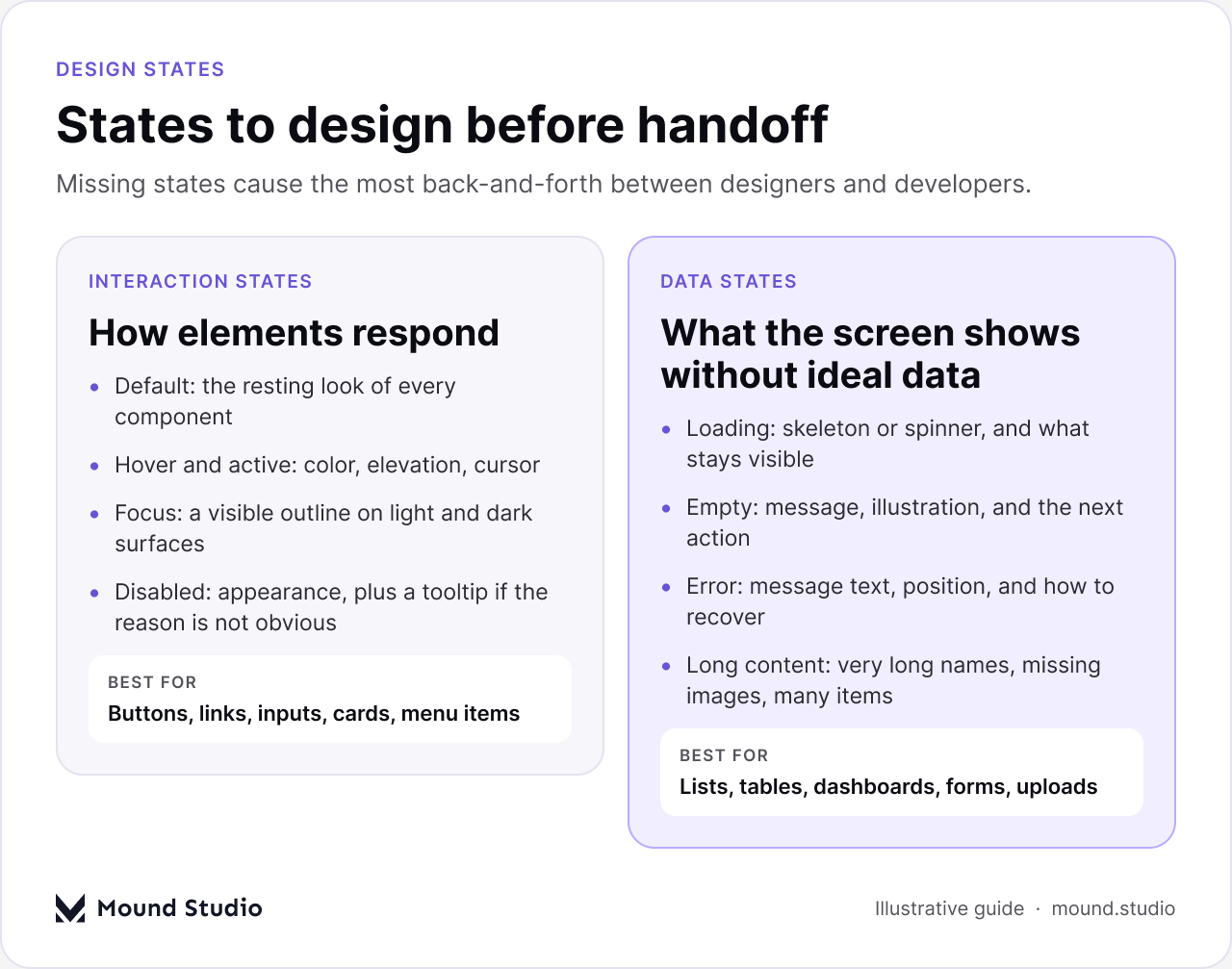Click the bullet starting "Default: the resting look"
Image resolution: width=1232 pixels, height=969 pixels.
point(285,401)
